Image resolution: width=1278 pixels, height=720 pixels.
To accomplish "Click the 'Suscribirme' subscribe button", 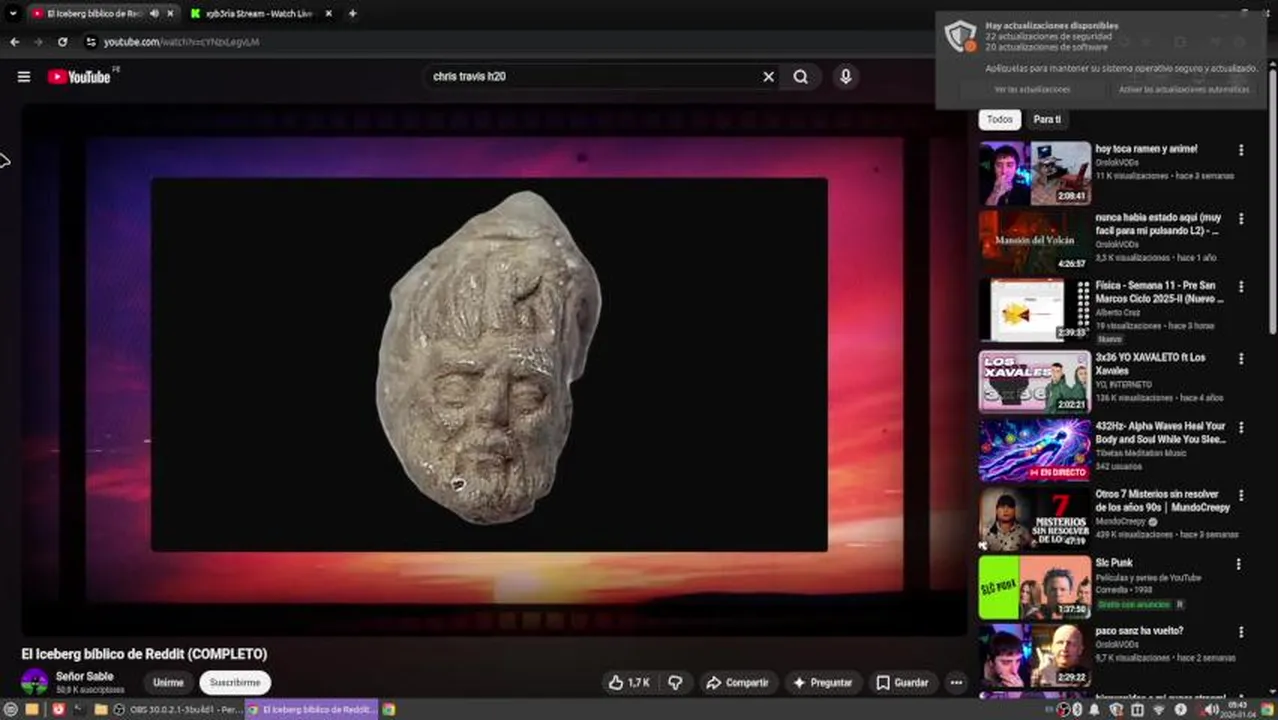I will click(235, 682).
